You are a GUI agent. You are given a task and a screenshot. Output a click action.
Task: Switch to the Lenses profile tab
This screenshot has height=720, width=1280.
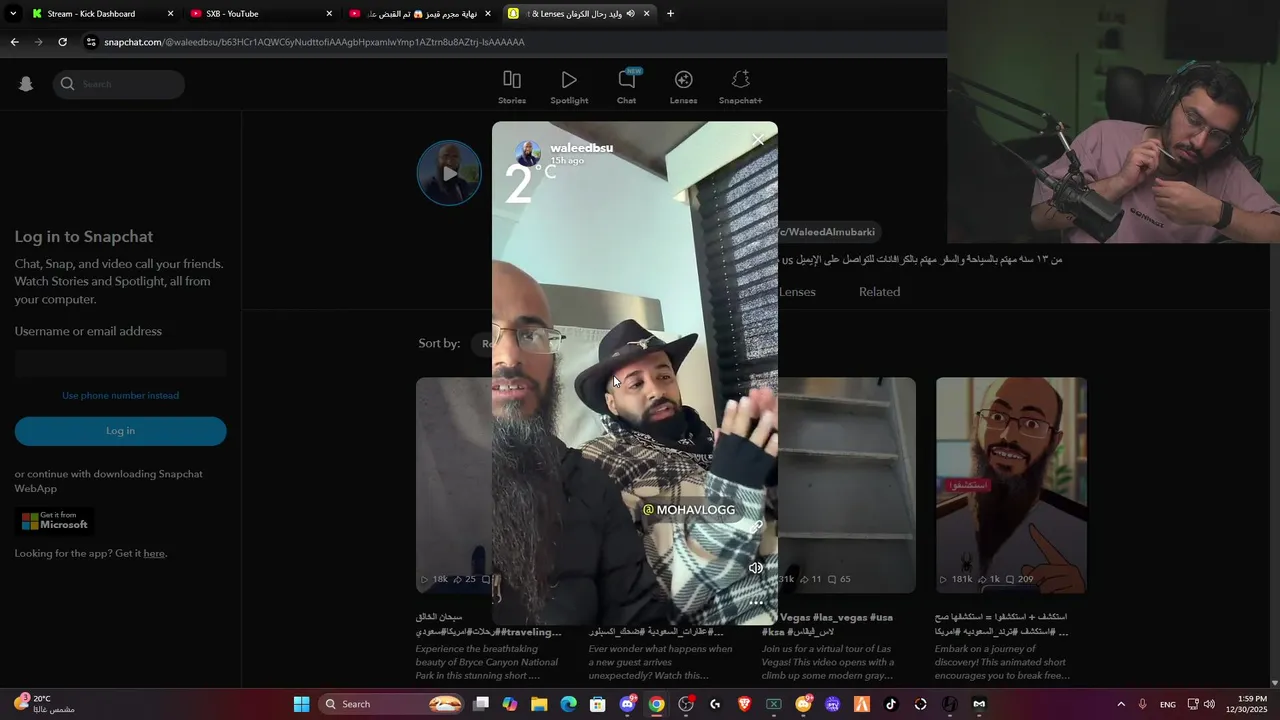click(x=796, y=292)
